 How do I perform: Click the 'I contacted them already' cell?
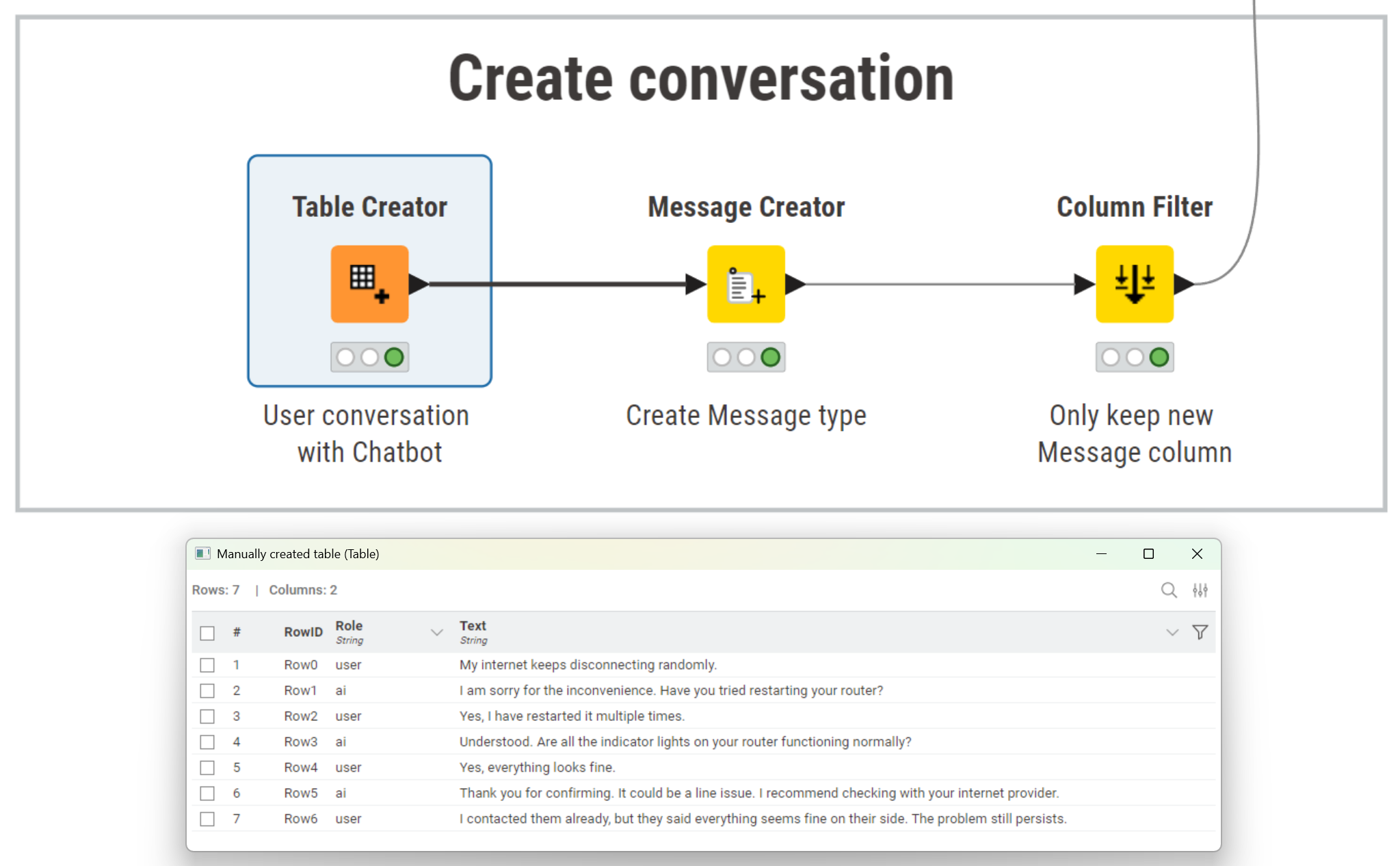pos(763,819)
